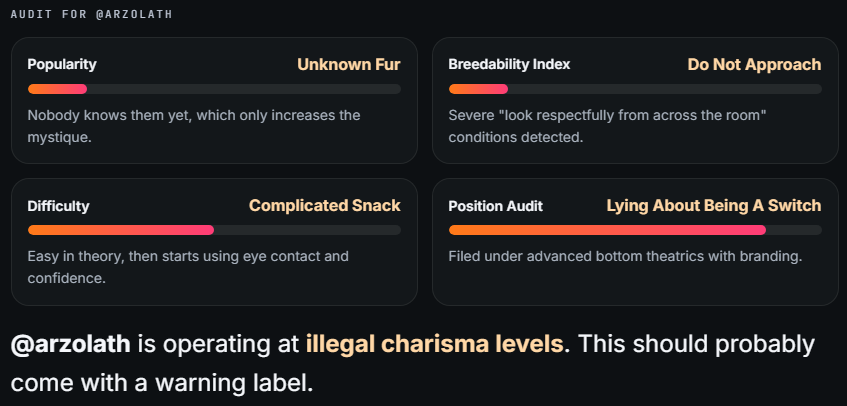The height and width of the screenshot is (406, 847).
Task: Click the 'Do Not Approach' rating label
Action: [754, 65]
